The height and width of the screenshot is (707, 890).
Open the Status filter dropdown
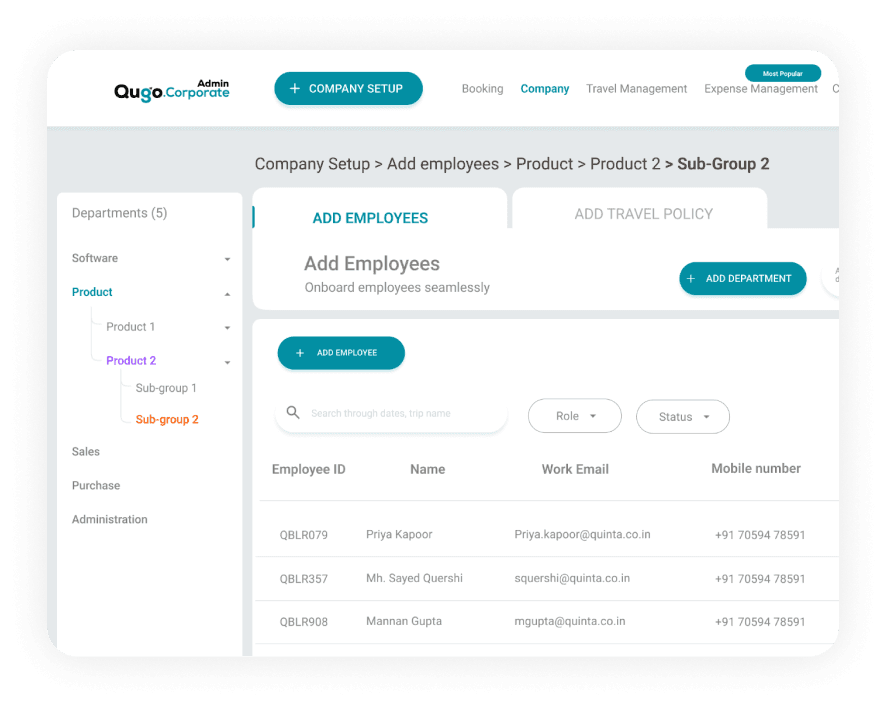[x=683, y=417]
